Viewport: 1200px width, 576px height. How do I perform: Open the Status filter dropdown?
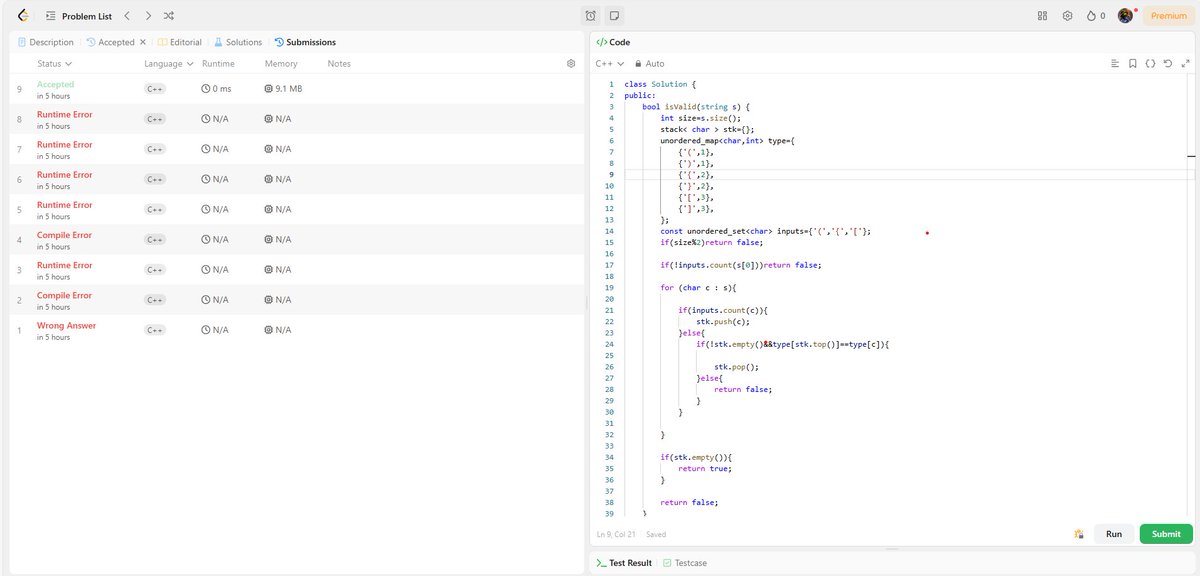[x=54, y=62]
